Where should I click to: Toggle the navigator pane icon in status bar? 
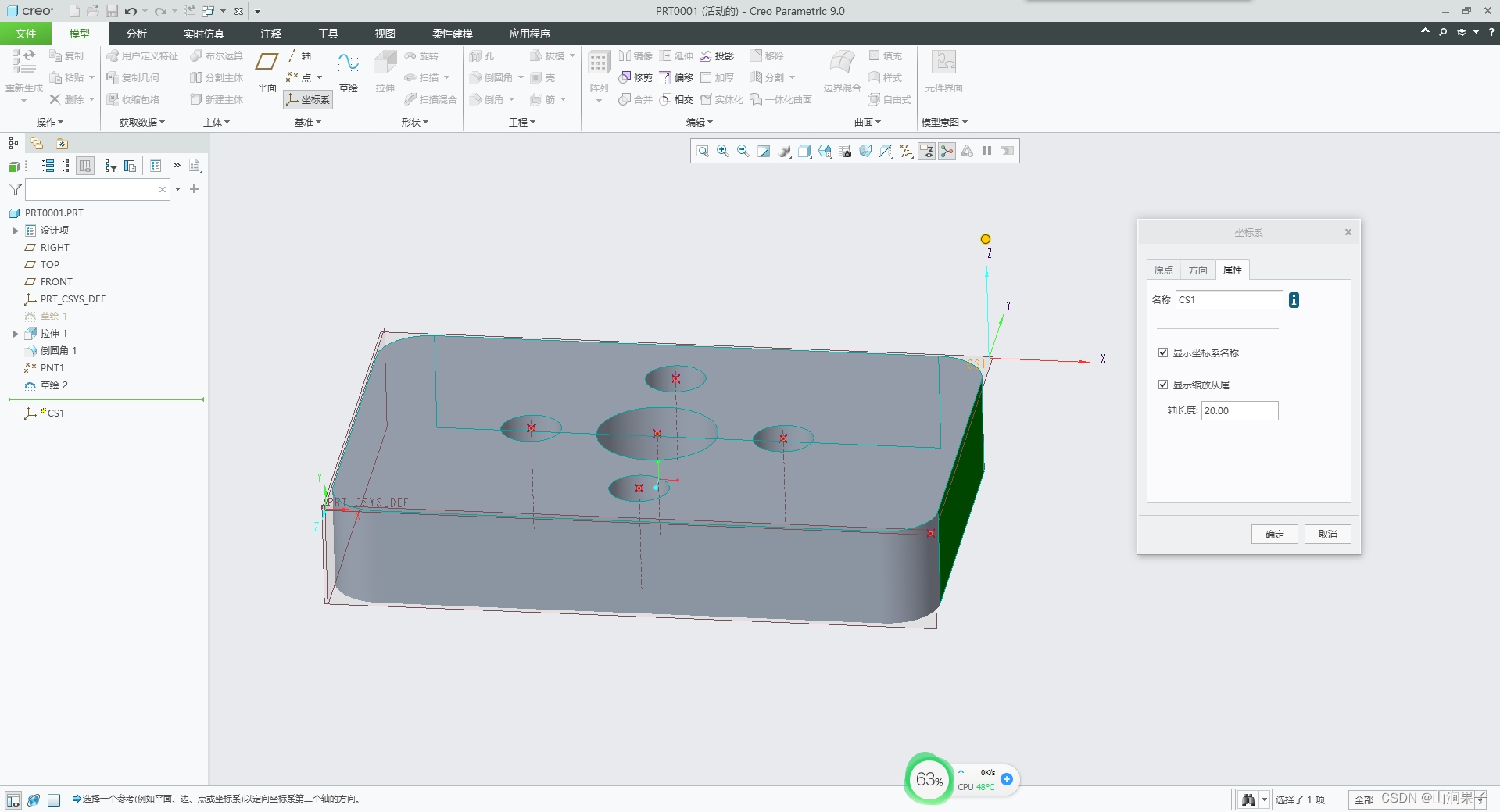click(13, 800)
